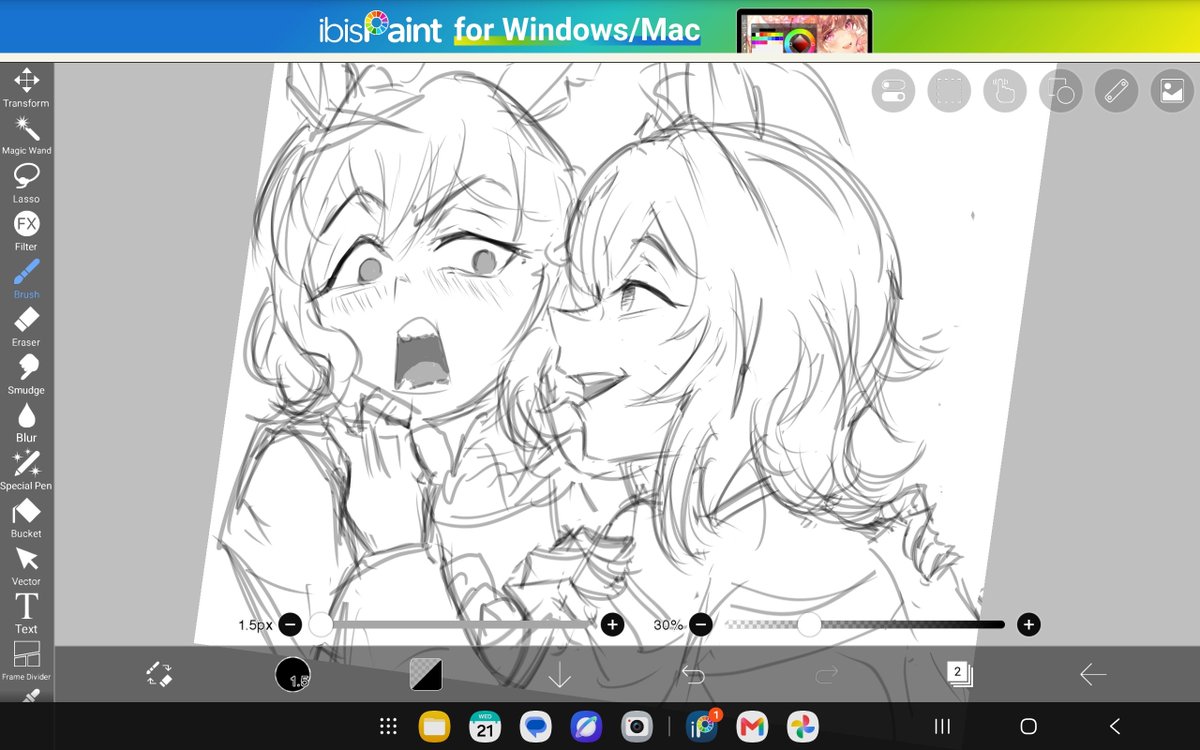Viewport: 1200px width, 750px height.
Task: Select the Blur tool
Action: [x=26, y=423]
